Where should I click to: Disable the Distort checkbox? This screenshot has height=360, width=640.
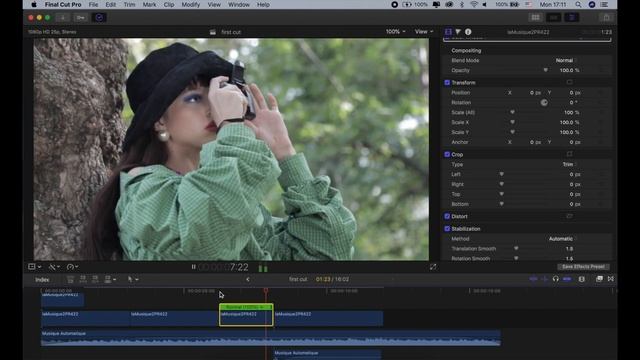[x=447, y=216]
